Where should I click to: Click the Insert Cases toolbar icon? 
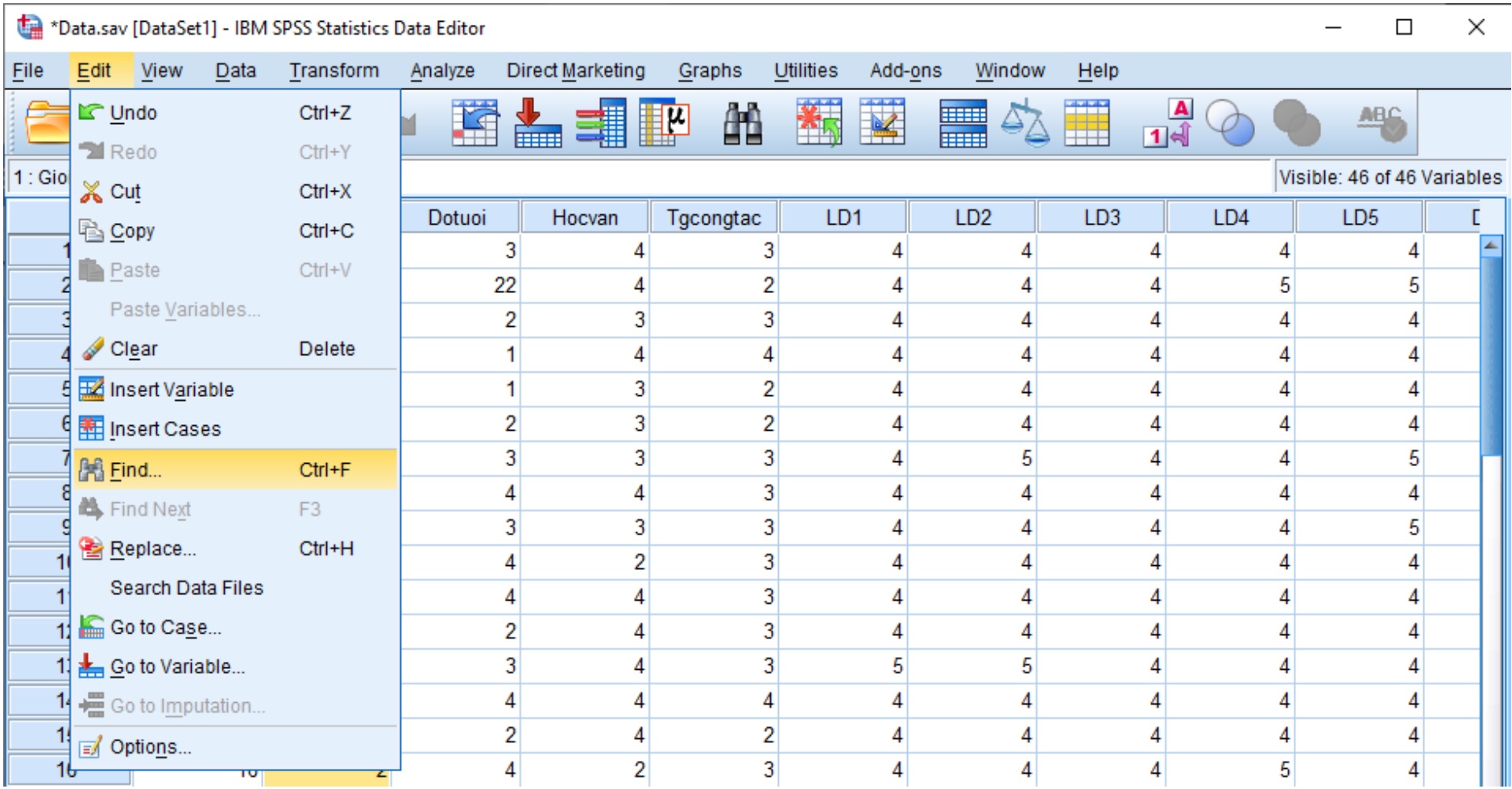(819, 123)
